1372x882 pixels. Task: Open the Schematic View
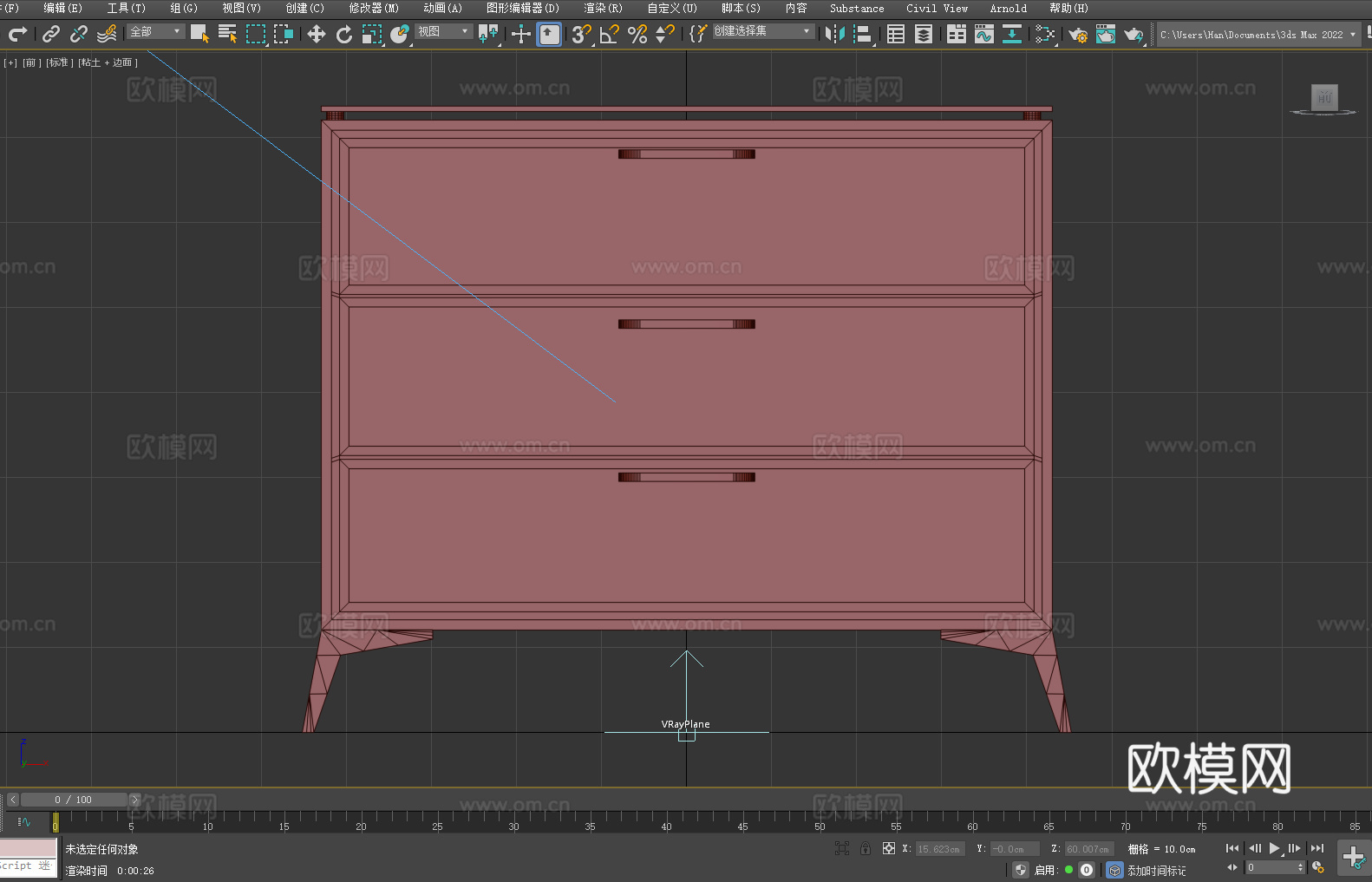pos(1012,34)
